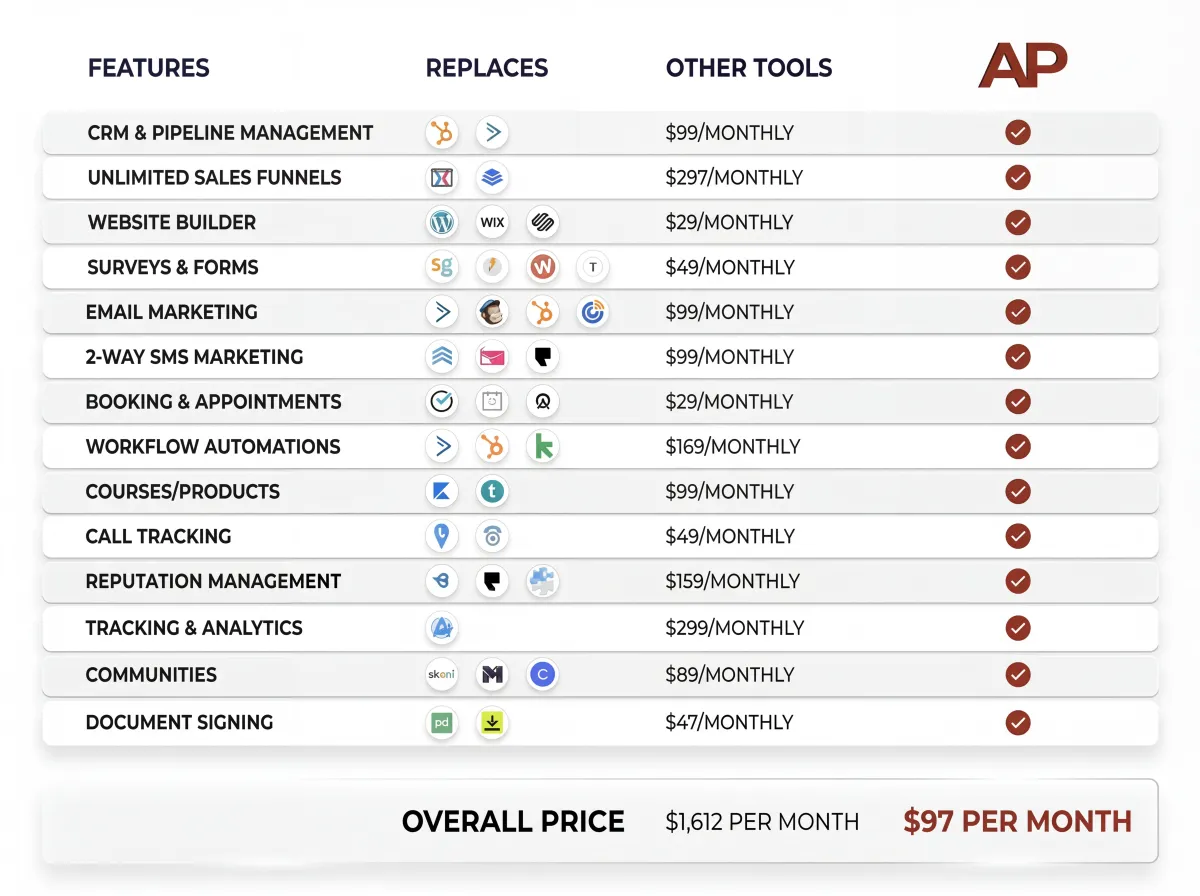Click the HubSpot icon in the CRM row
The height and width of the screenshot is (896, 1200).
(x=441, y=133)
